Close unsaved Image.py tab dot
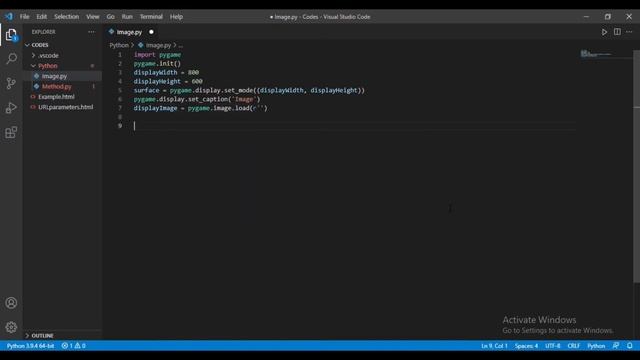This screenshot has width=640, height=360. click(x=151, y=32)
